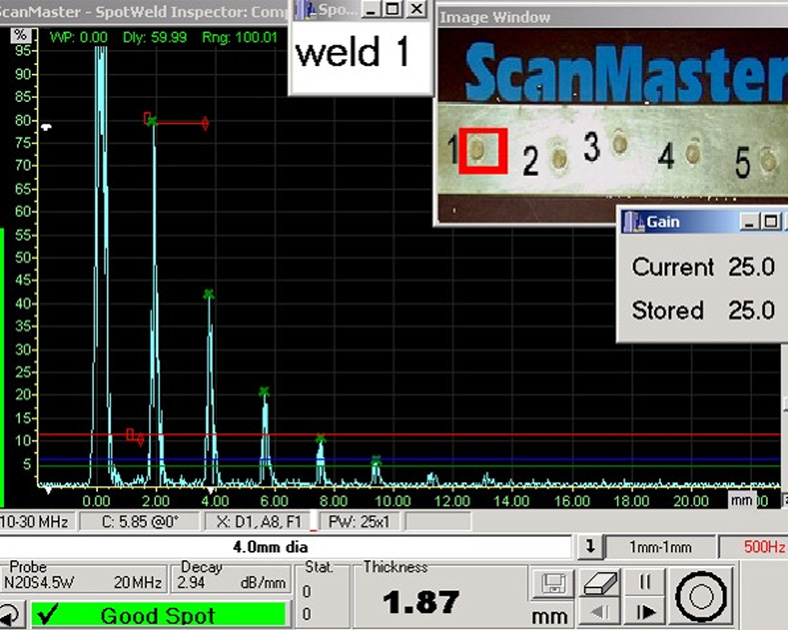Click the weld 1 label text
The width and height of the screenshot is (788, 630).
(x=353, y=52)
